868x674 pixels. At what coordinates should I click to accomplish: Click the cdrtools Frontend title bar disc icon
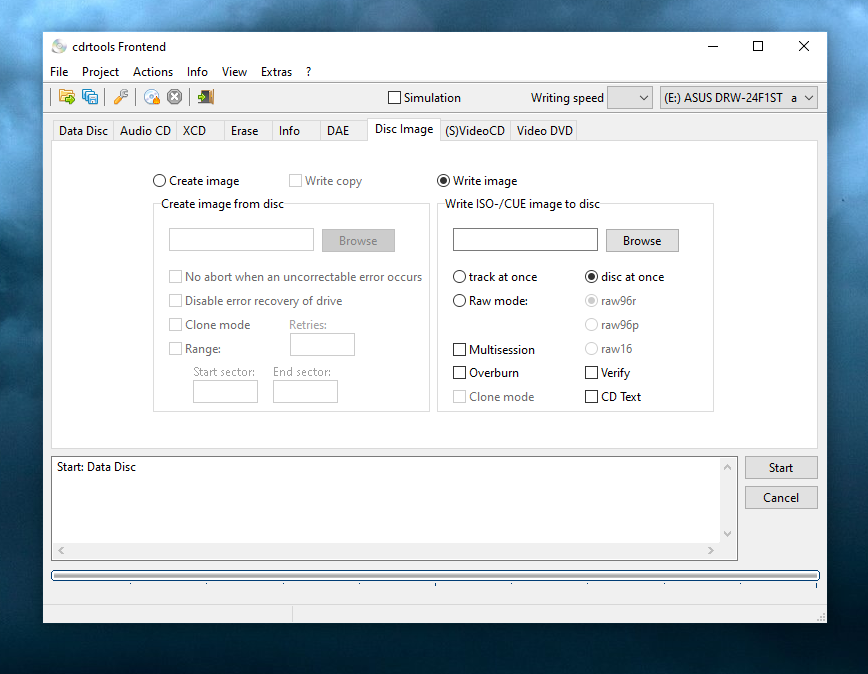coord(59,46)
